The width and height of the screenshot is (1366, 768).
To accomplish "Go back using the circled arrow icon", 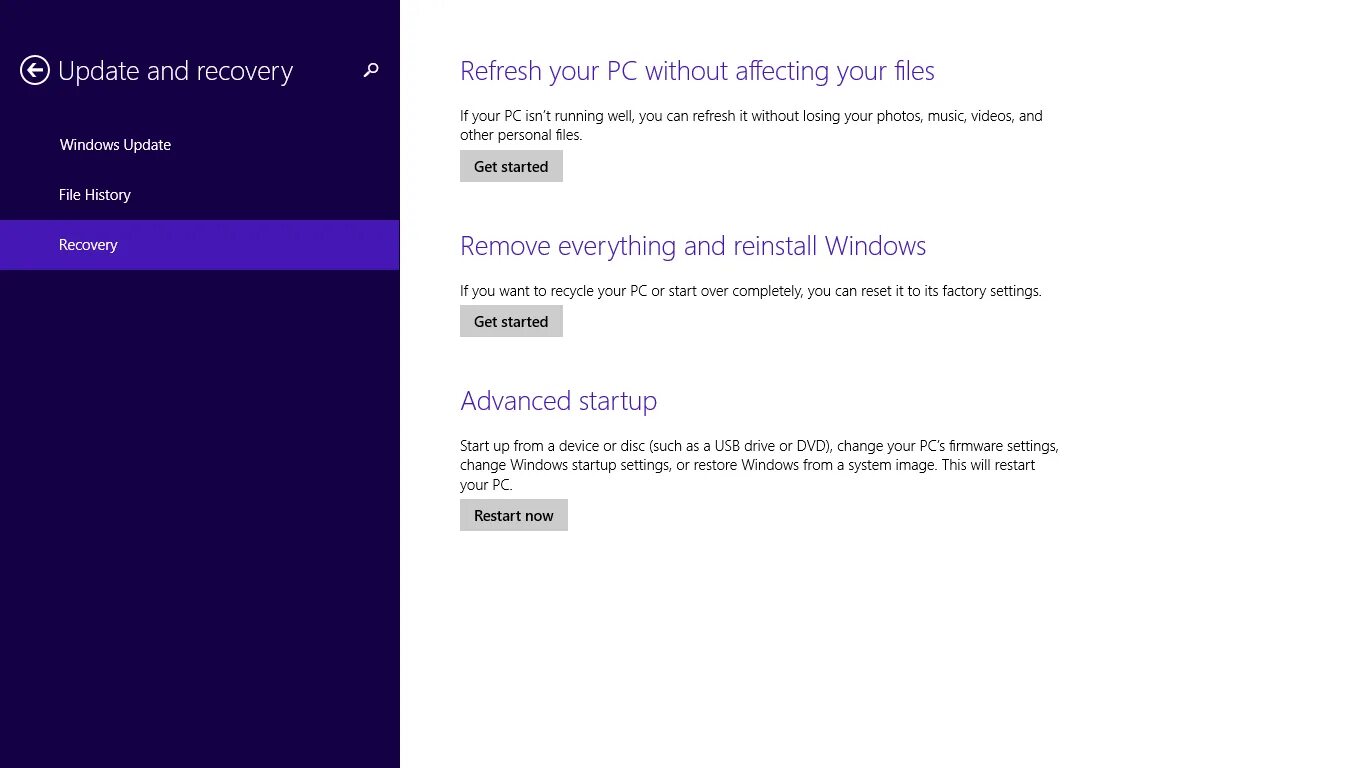I will coord(35,70).
